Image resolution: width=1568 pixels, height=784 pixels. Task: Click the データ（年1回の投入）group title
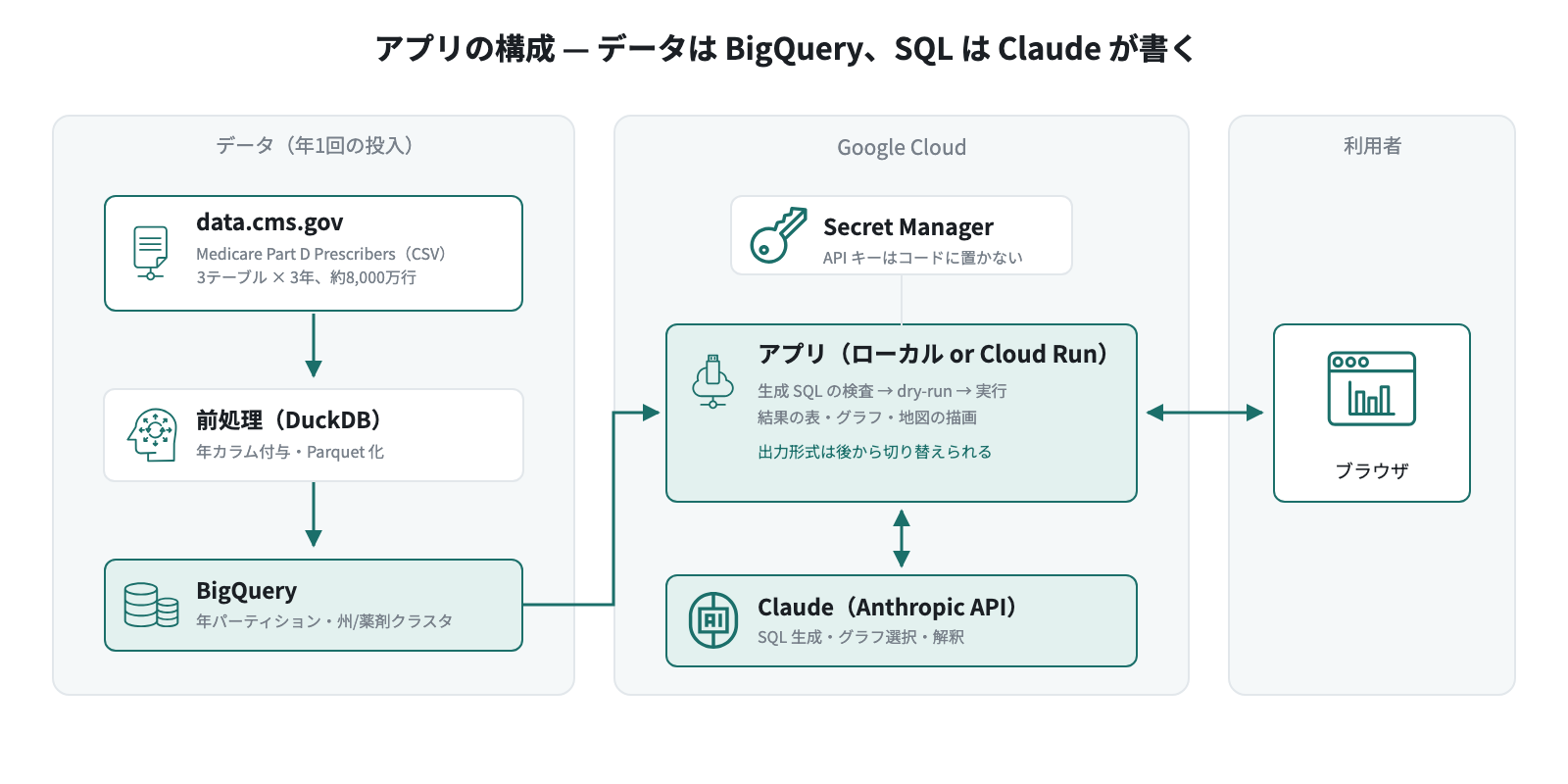(x=314, y=146)
